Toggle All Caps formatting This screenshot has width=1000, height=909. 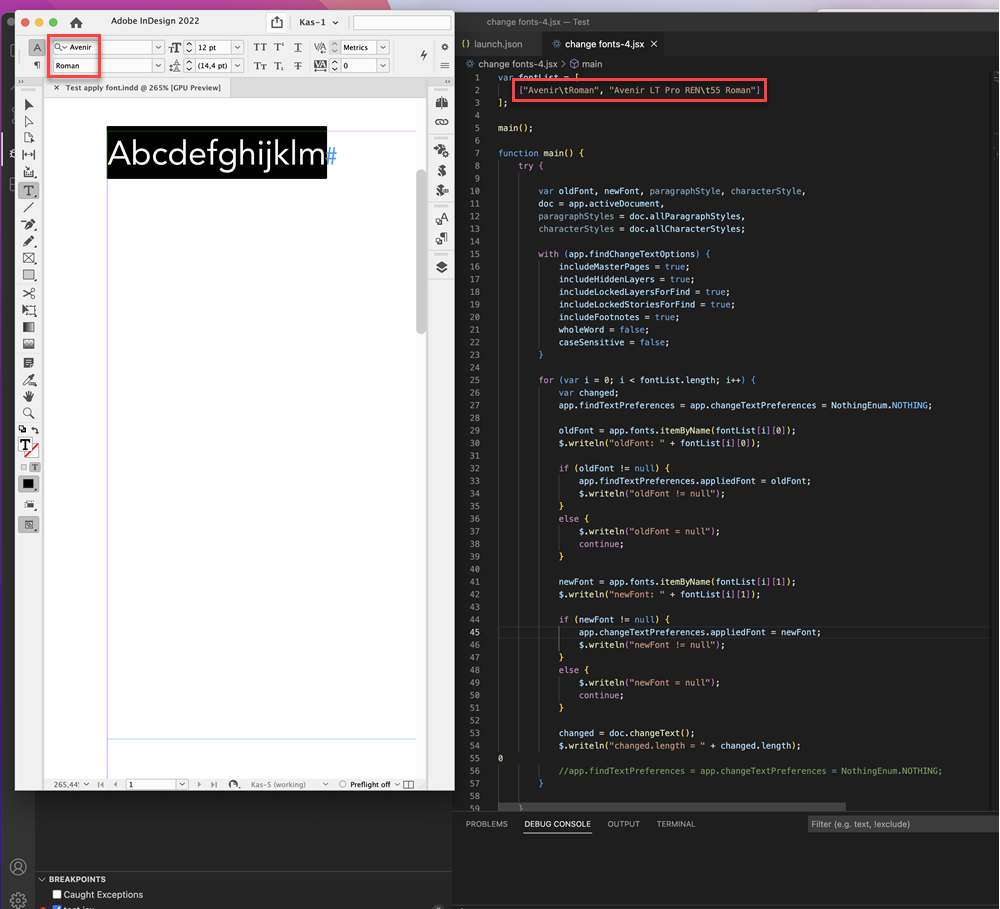pyautogui.click(x=260, y=47)
